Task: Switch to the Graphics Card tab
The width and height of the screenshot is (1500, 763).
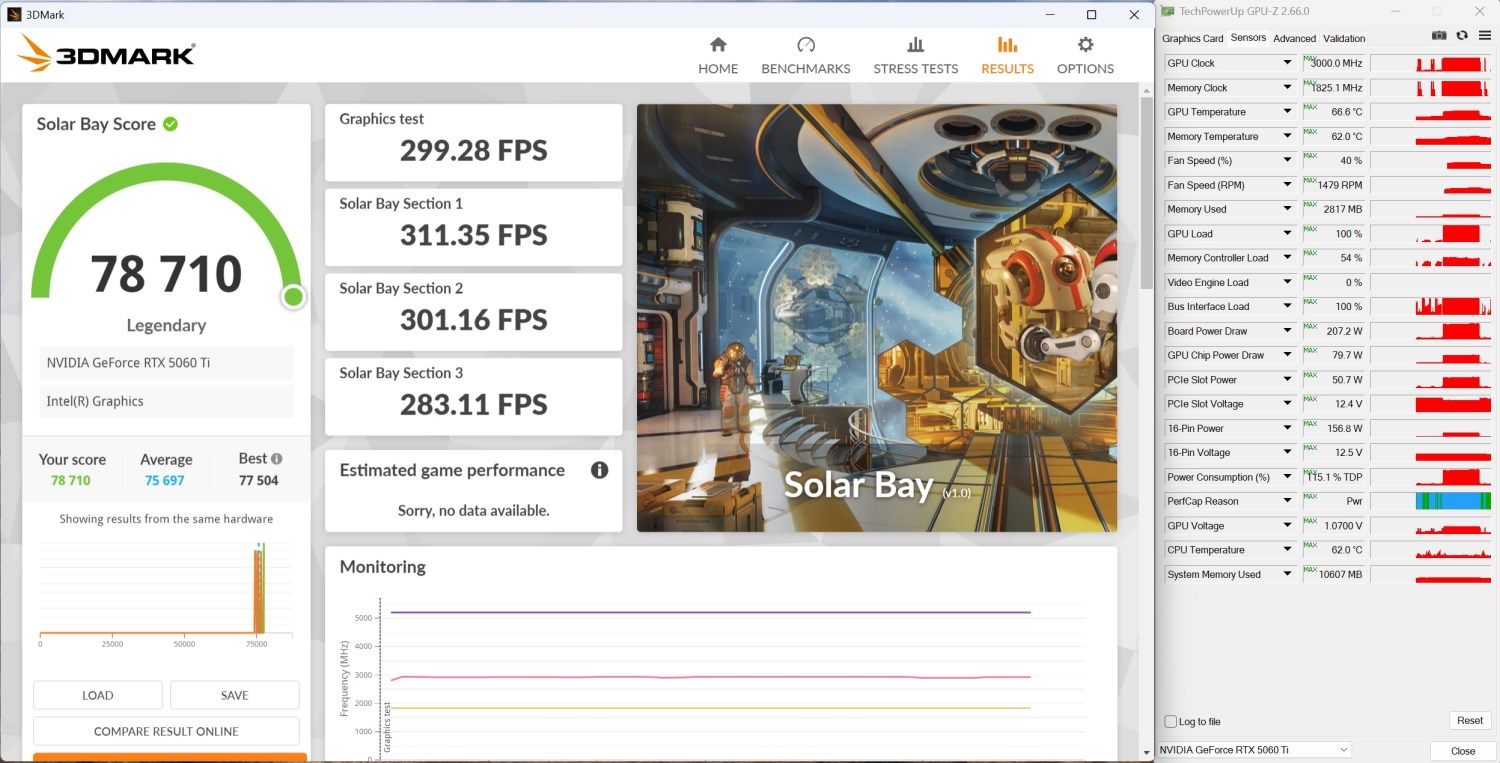Action: click(1192, 39)
